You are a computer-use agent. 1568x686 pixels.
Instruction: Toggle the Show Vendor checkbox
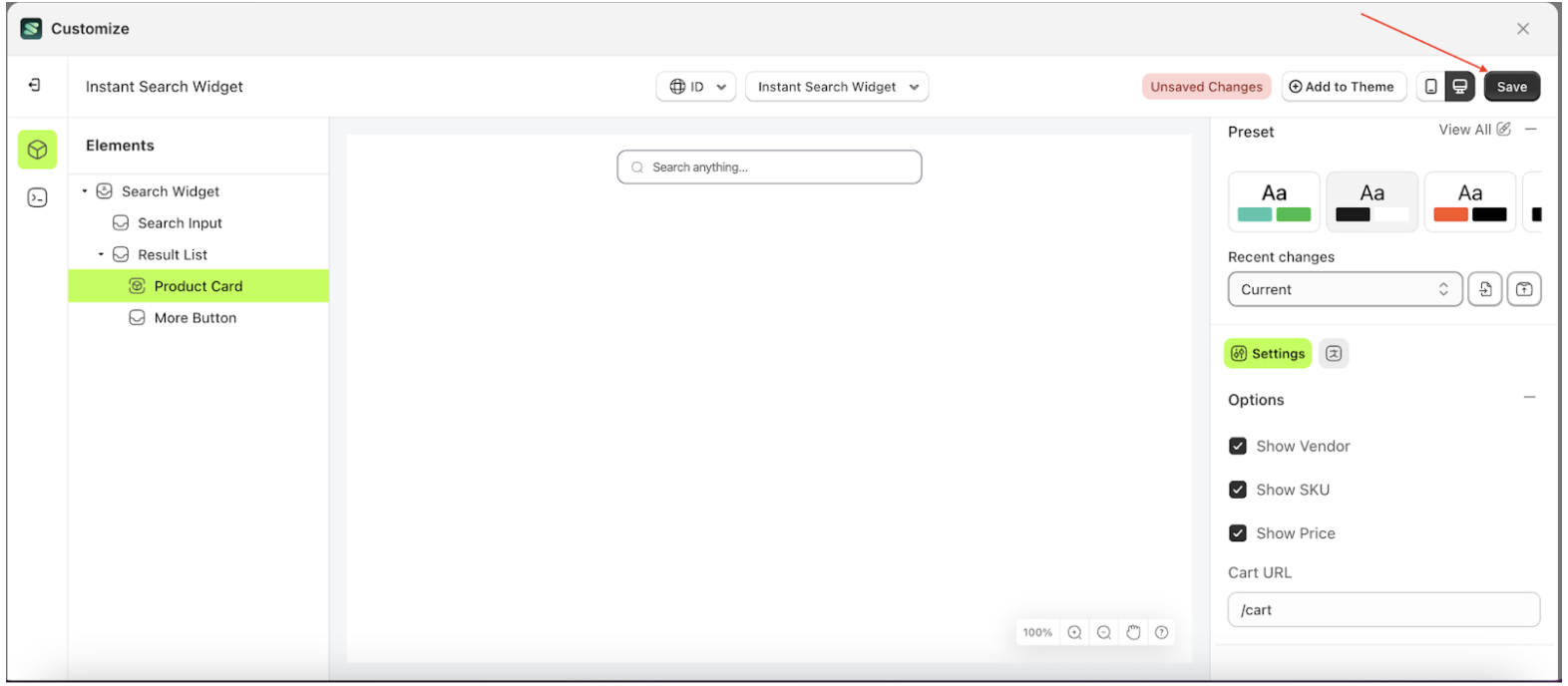click(x=1238, y=446)
